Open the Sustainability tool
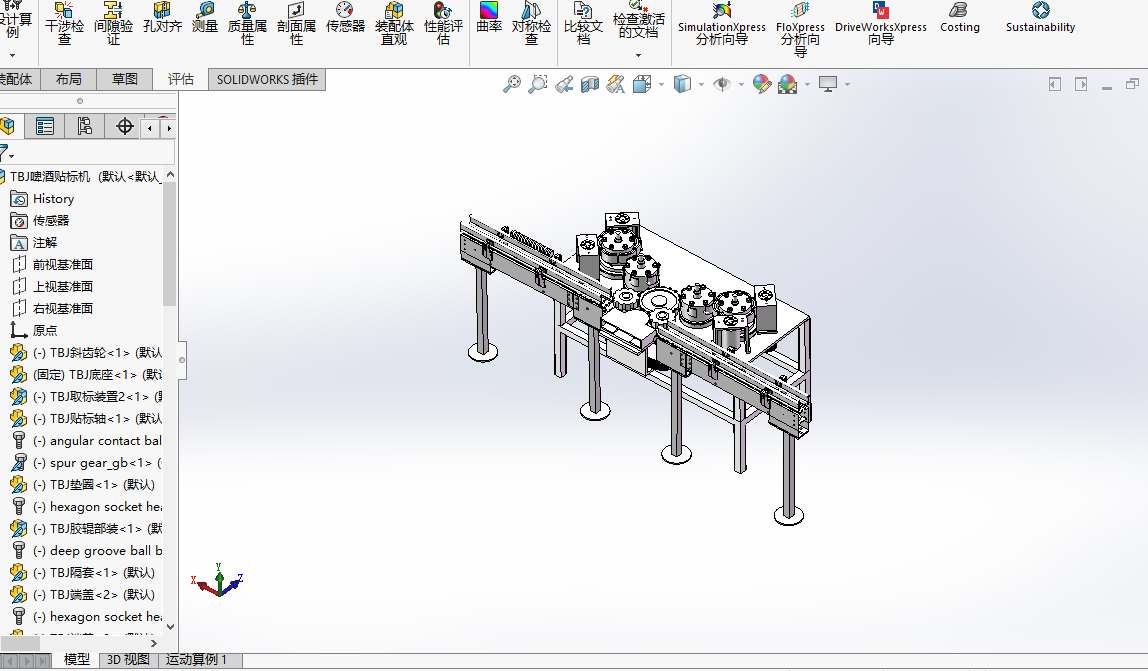 (1040, 18)
